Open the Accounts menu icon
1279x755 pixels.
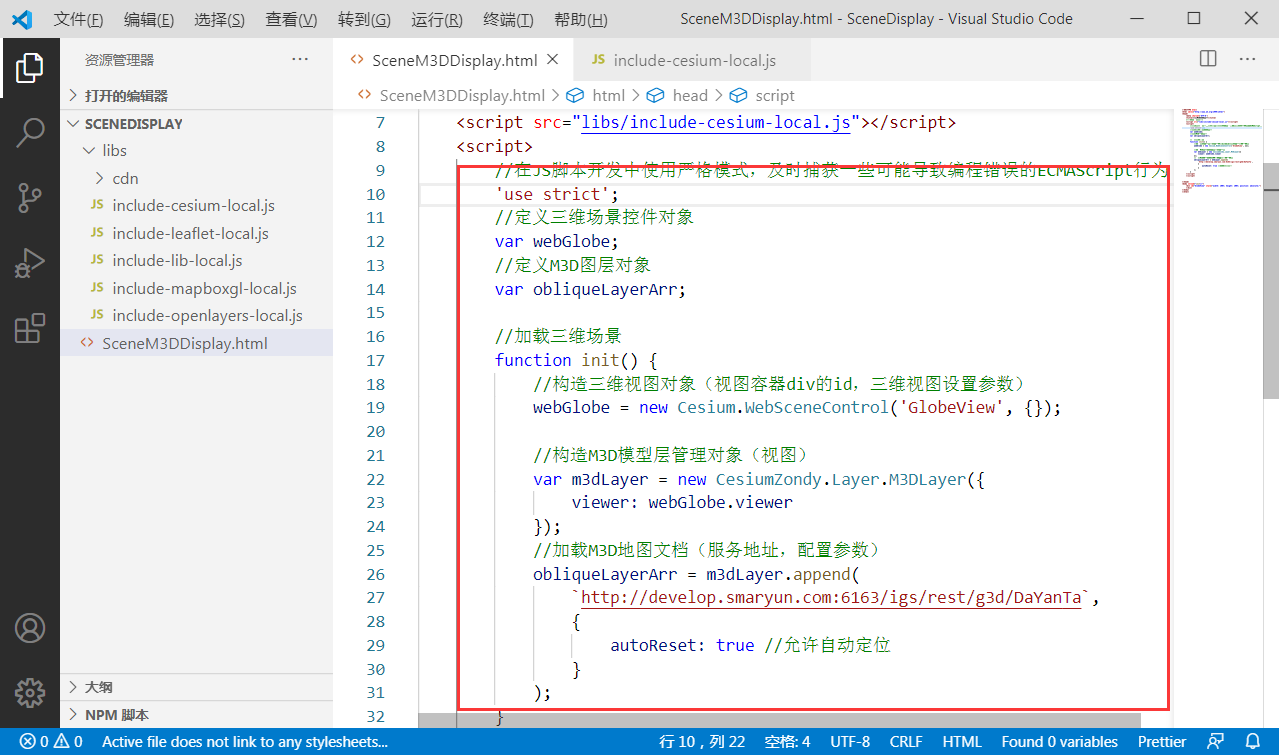[x=30, y=628]
